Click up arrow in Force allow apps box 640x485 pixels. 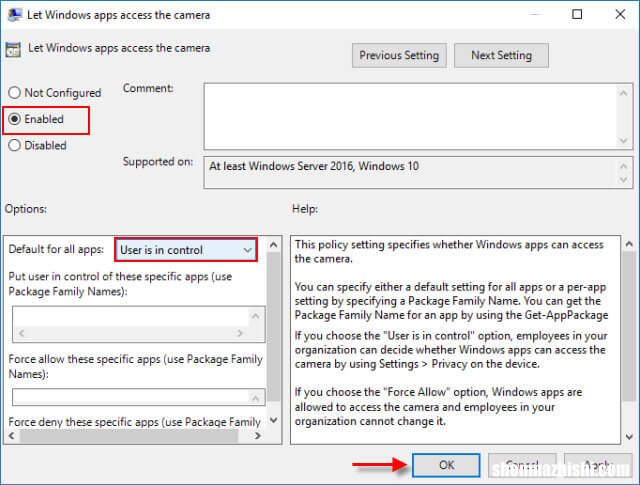[x=256, y=398]
